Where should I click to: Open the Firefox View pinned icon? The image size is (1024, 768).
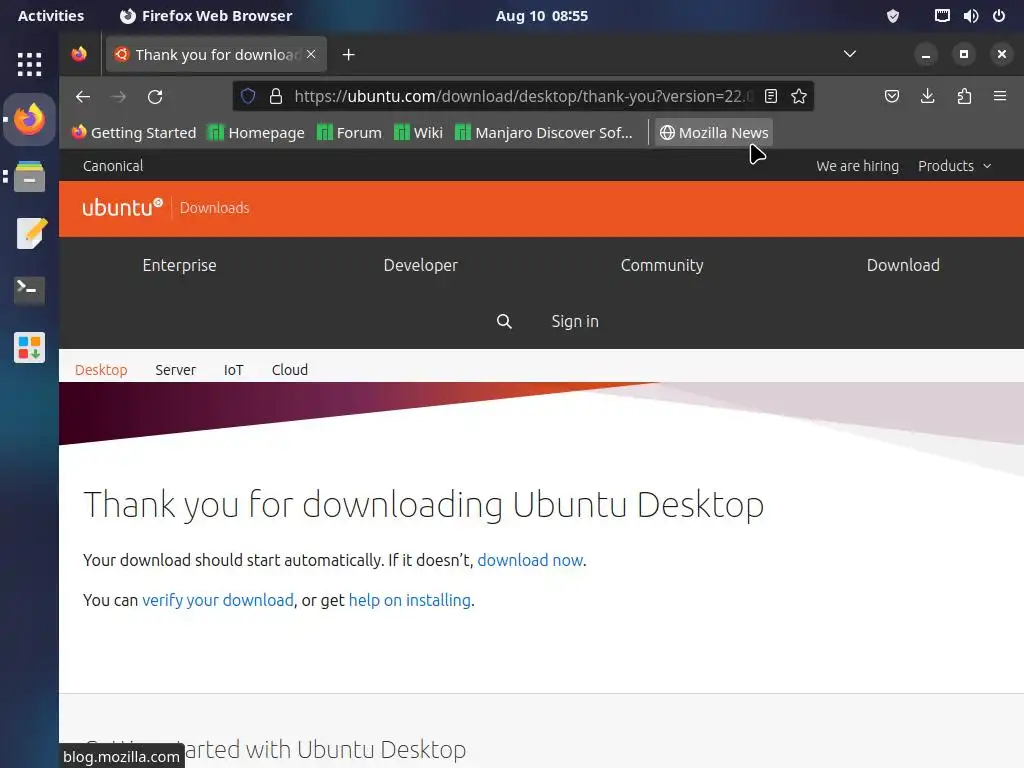point(79,54)
